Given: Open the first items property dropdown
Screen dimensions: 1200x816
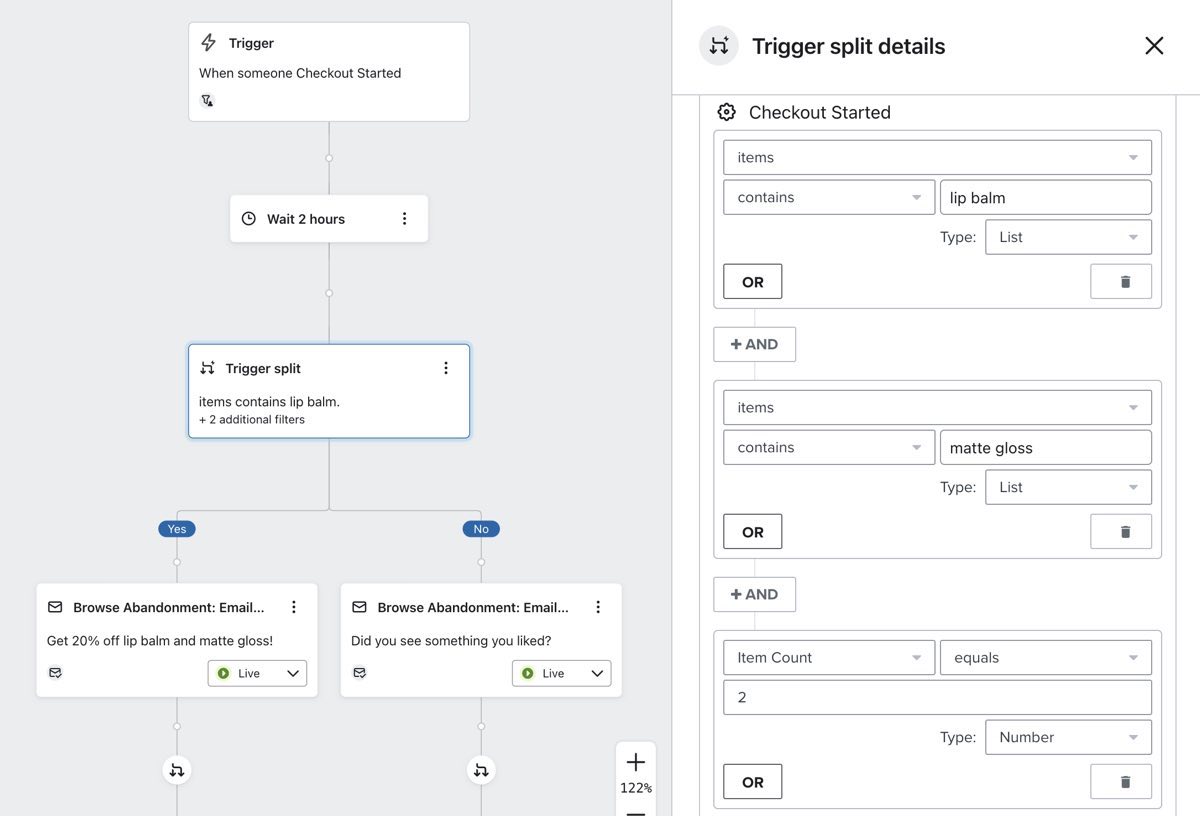Looking at the screenshot, I should coord(937,157).
